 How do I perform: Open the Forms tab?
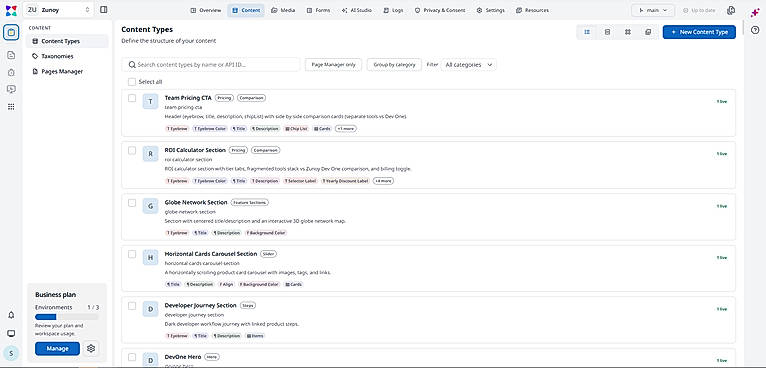(x=319, y=10)
